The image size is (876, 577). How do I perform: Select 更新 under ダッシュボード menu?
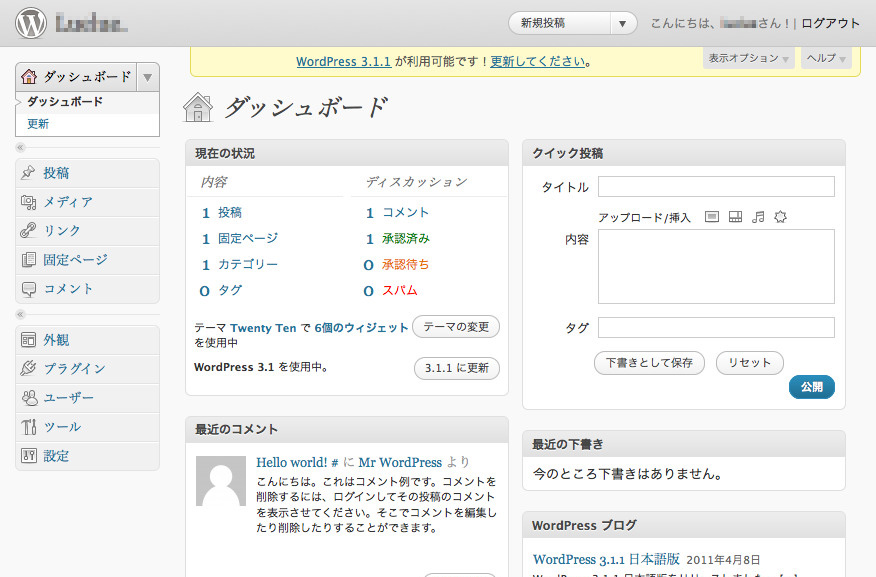[36, 122]
